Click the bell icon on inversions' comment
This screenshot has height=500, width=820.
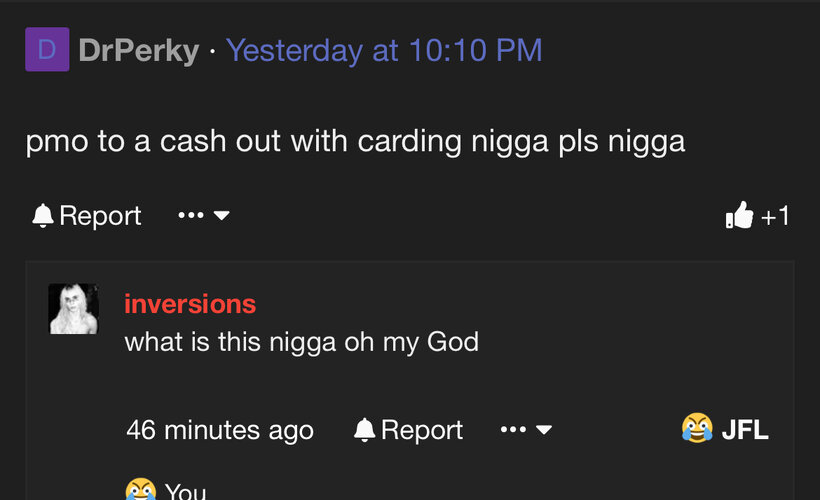[x=365, y=430]
